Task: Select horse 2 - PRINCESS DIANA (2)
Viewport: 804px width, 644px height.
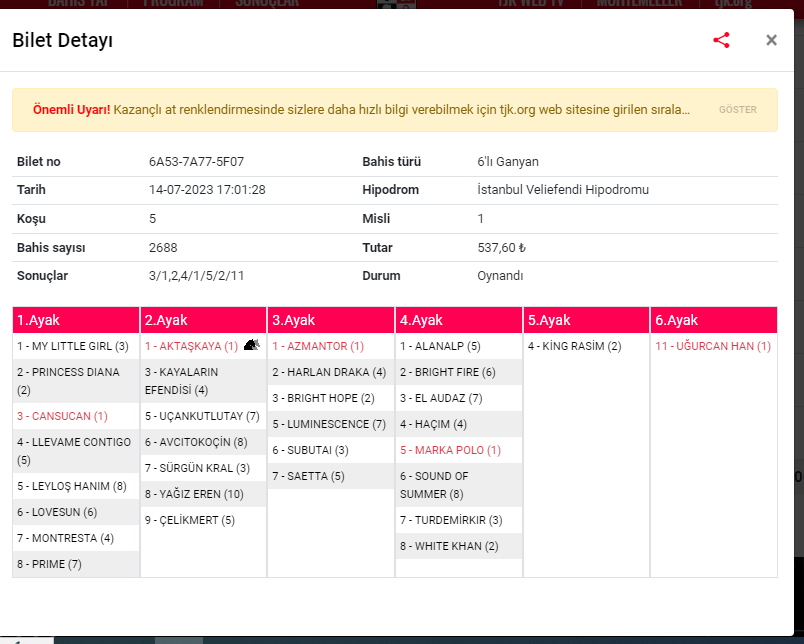Action: (76, 381)
